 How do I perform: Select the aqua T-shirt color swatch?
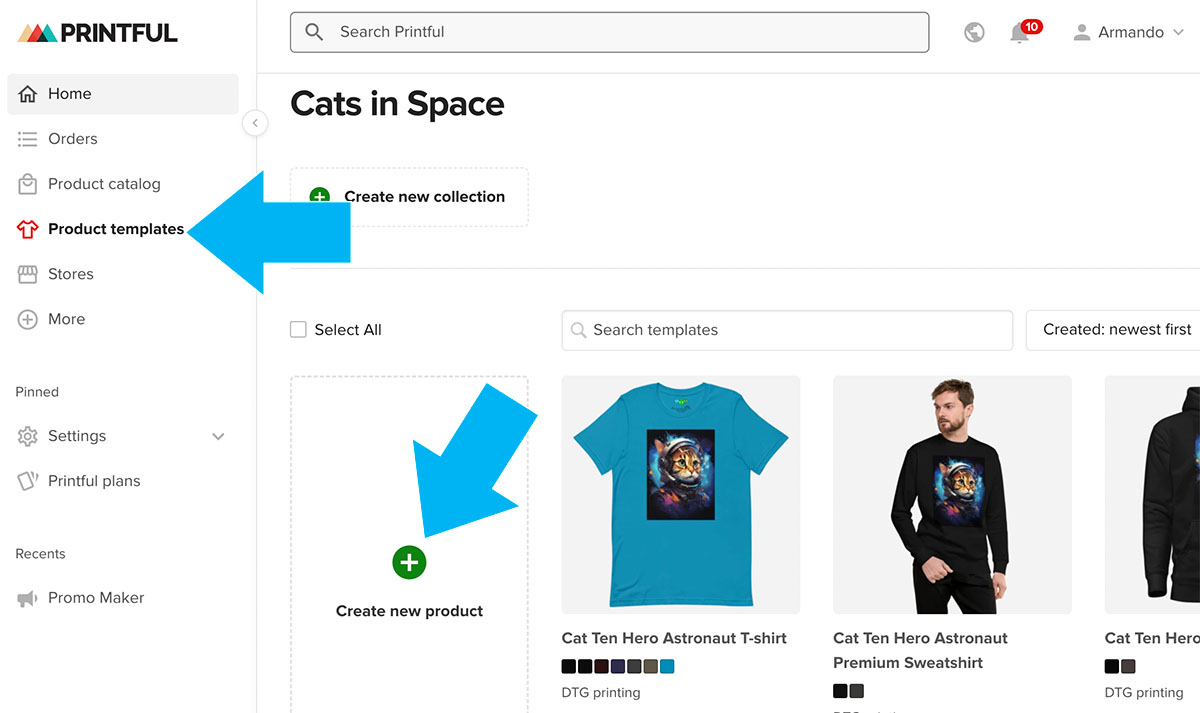[667, 666]
